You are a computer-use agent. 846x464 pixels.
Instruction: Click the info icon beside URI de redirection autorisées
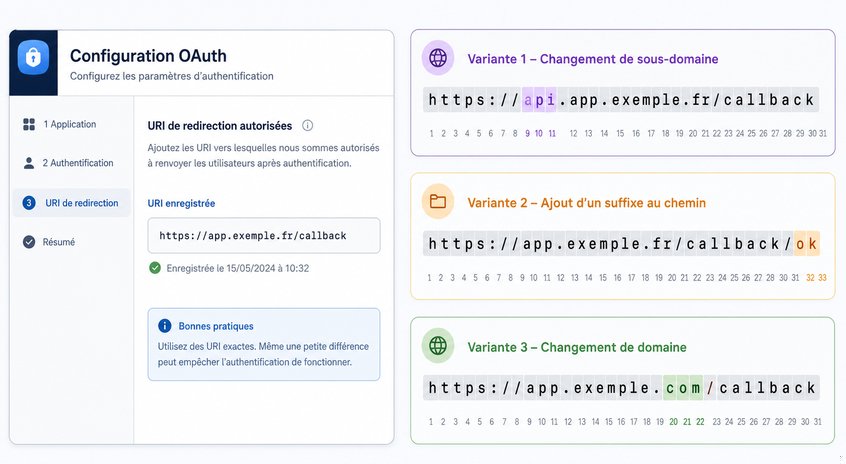point(308,126)
